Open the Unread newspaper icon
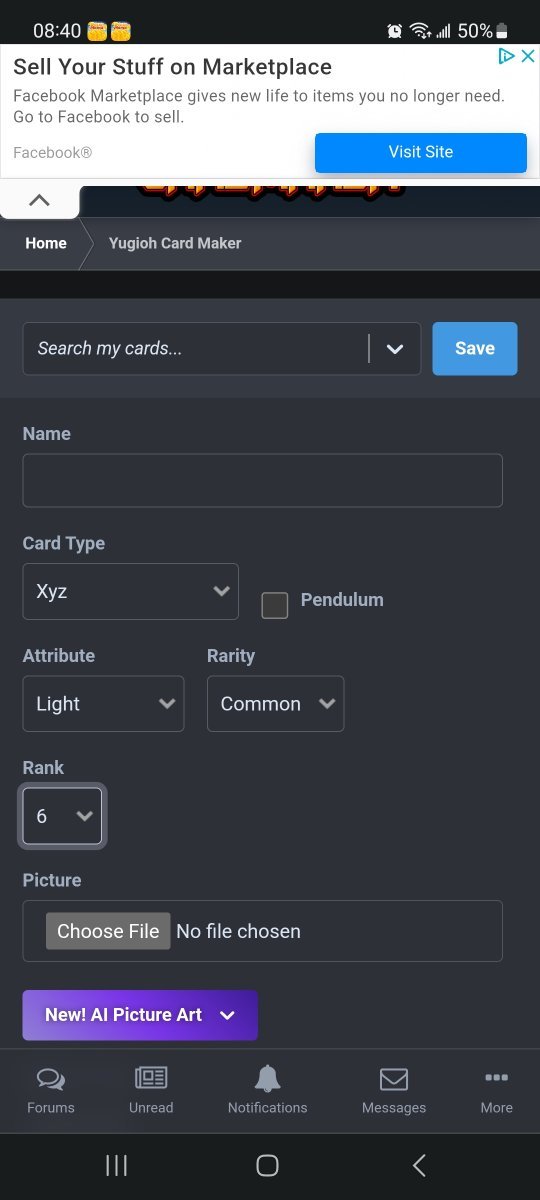This screenshot has width=540, height=1200. (x=151, y=1078)
